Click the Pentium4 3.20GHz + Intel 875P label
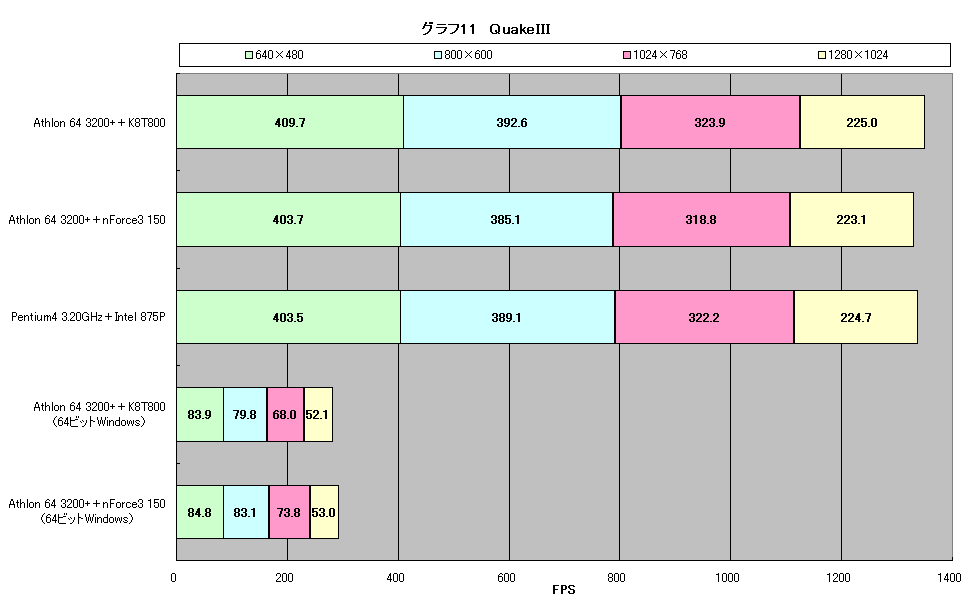 coord(88,317)
